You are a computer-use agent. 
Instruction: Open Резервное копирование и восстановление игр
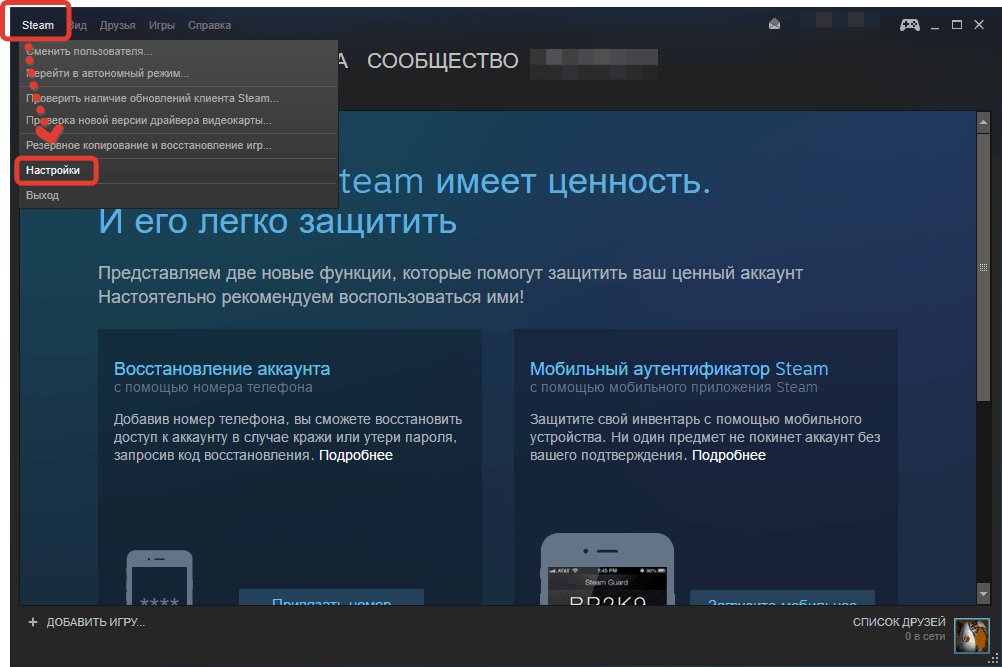tap(178, 146)
